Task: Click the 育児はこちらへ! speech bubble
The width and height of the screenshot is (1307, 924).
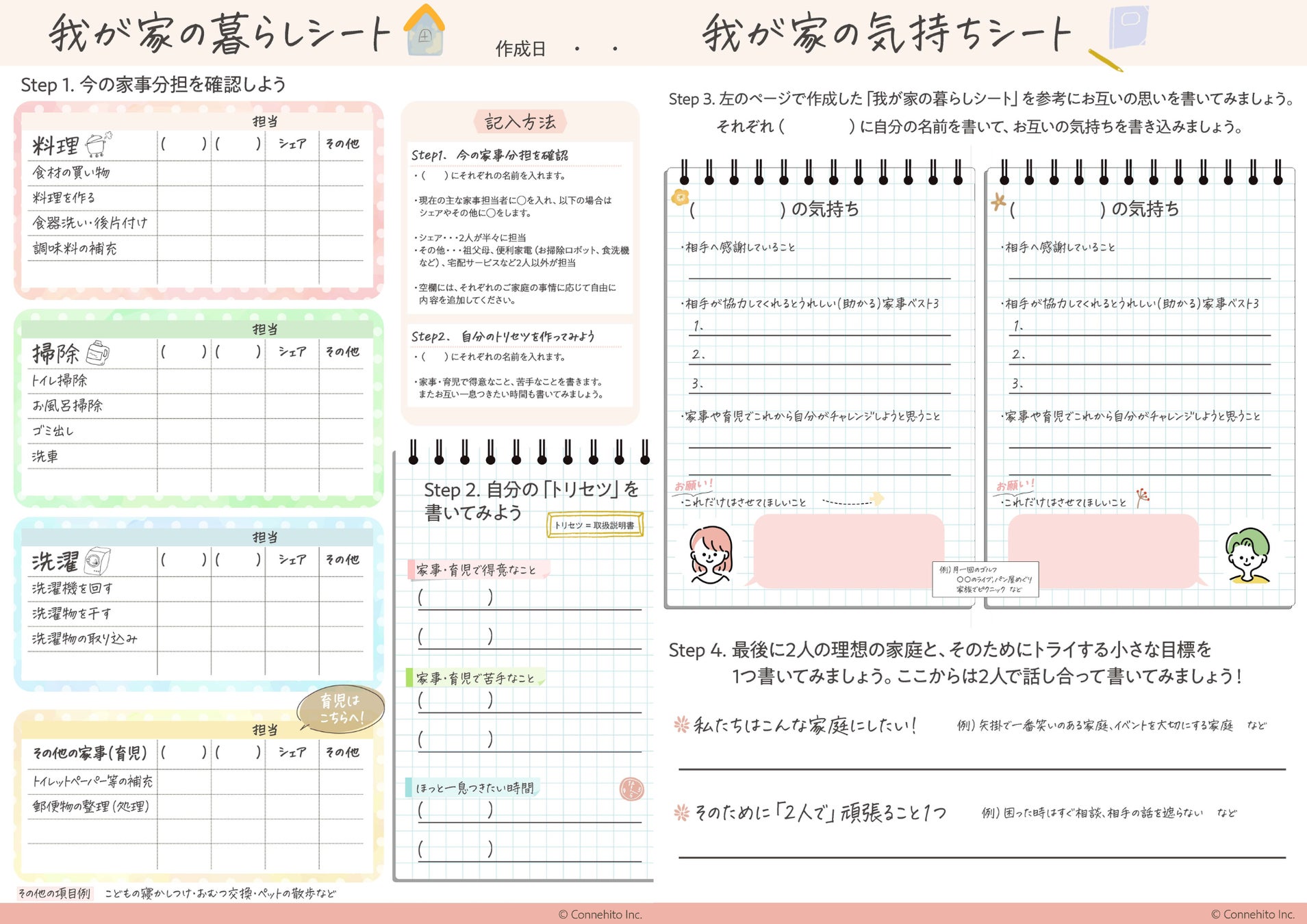Action: (341, 709)
